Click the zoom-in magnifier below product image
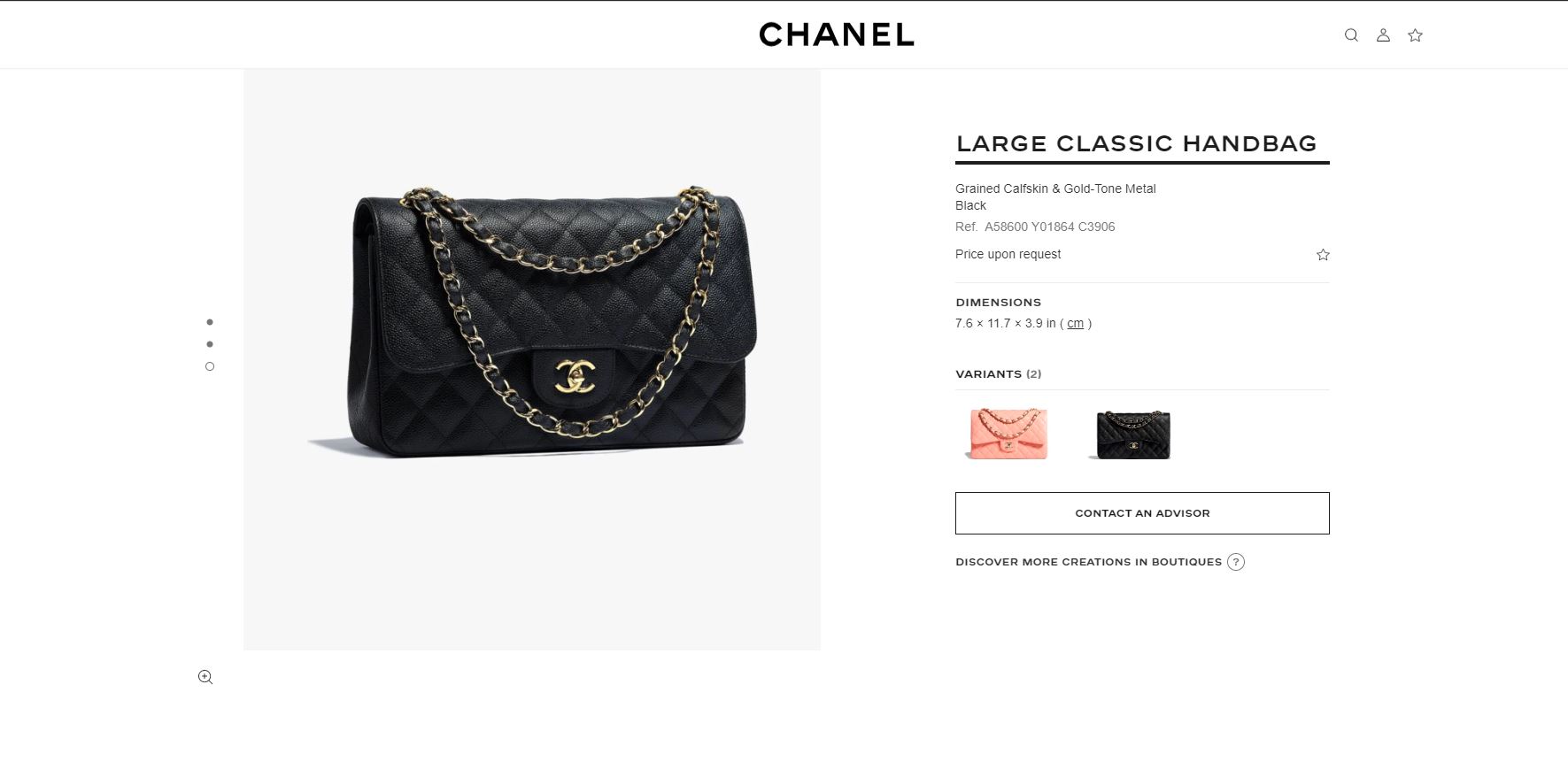The image size is (1568, 769). coord(205,677)
